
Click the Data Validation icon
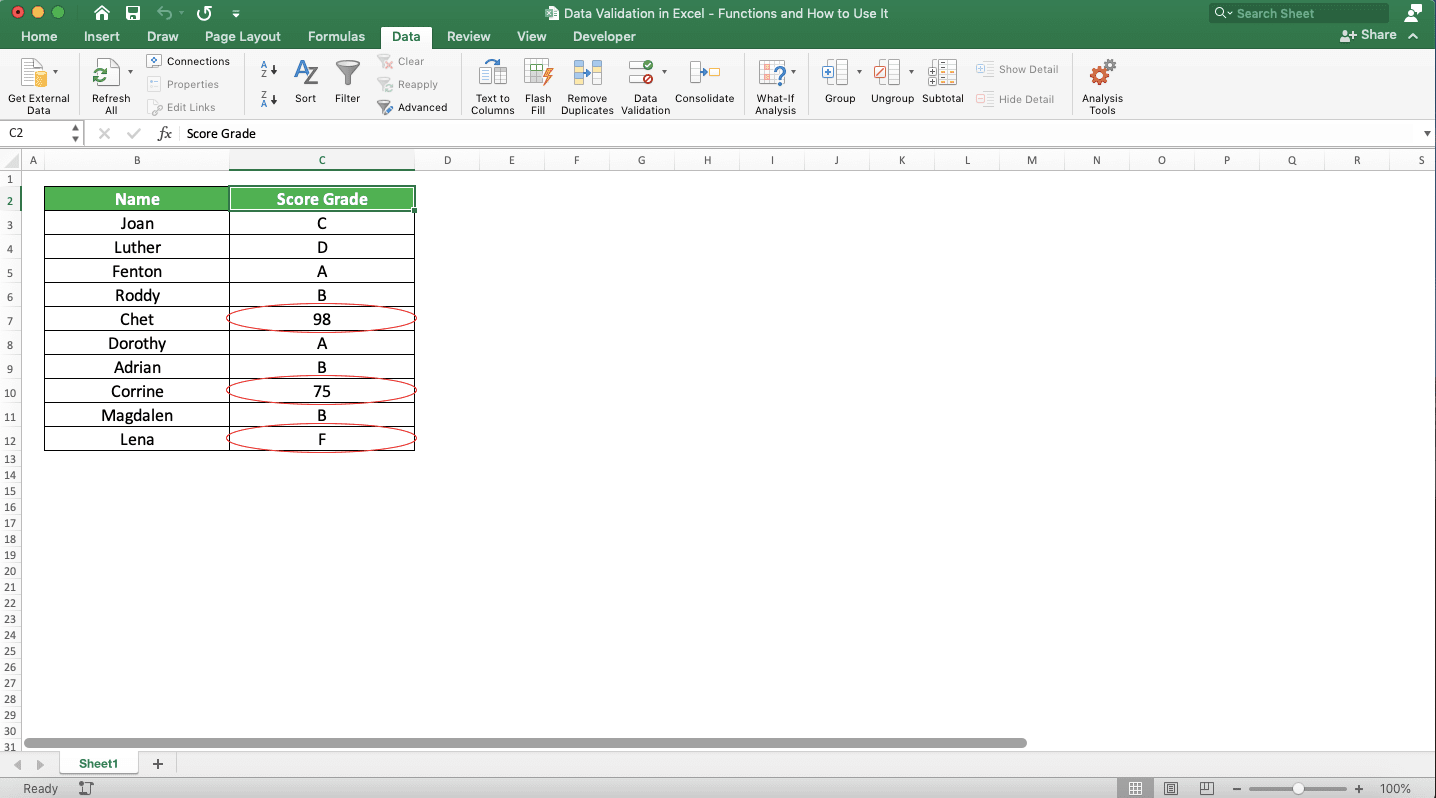point(641,73)
